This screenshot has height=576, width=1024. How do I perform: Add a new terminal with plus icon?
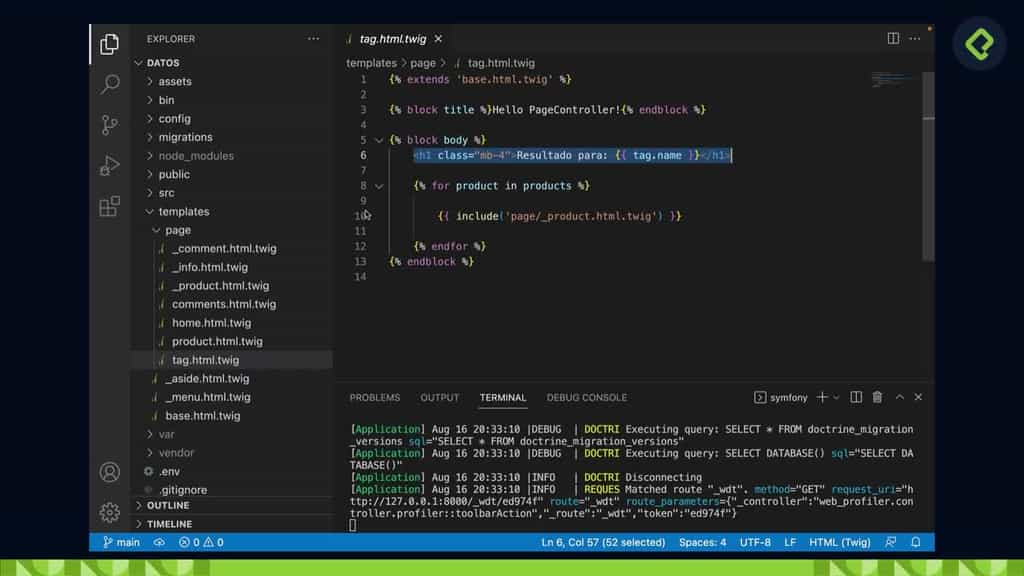tap(822, 397)
